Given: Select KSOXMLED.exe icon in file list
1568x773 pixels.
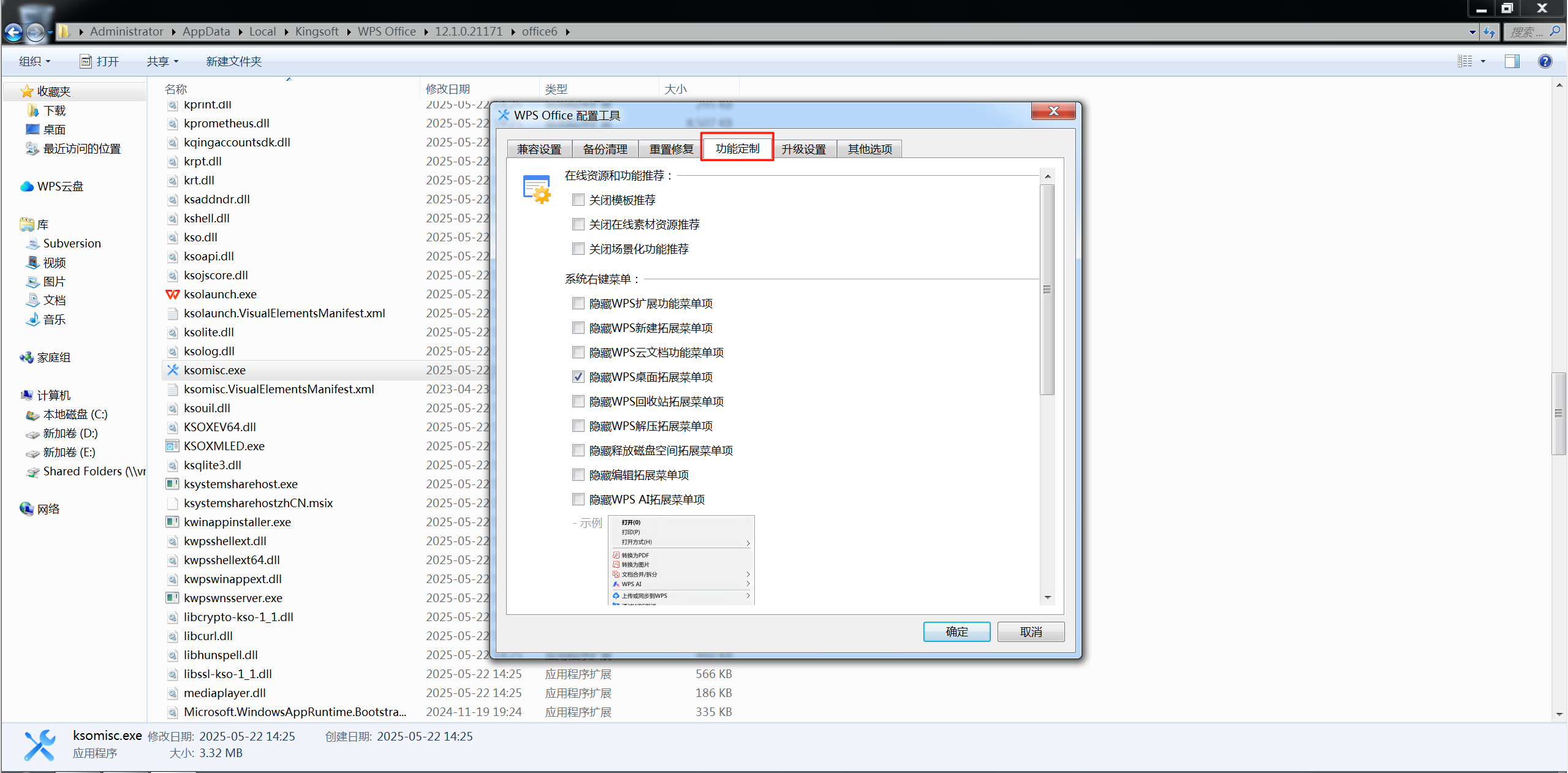Looking at the screenshot, I should click(x=173, y=446).
